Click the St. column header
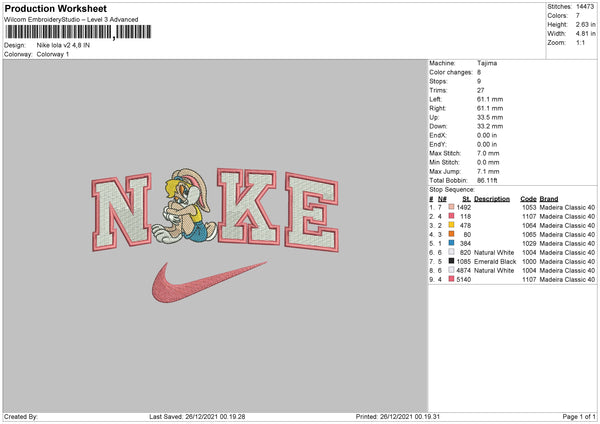Image resolution: width=600 pixels, height=424 pixels. coord(466,199)
